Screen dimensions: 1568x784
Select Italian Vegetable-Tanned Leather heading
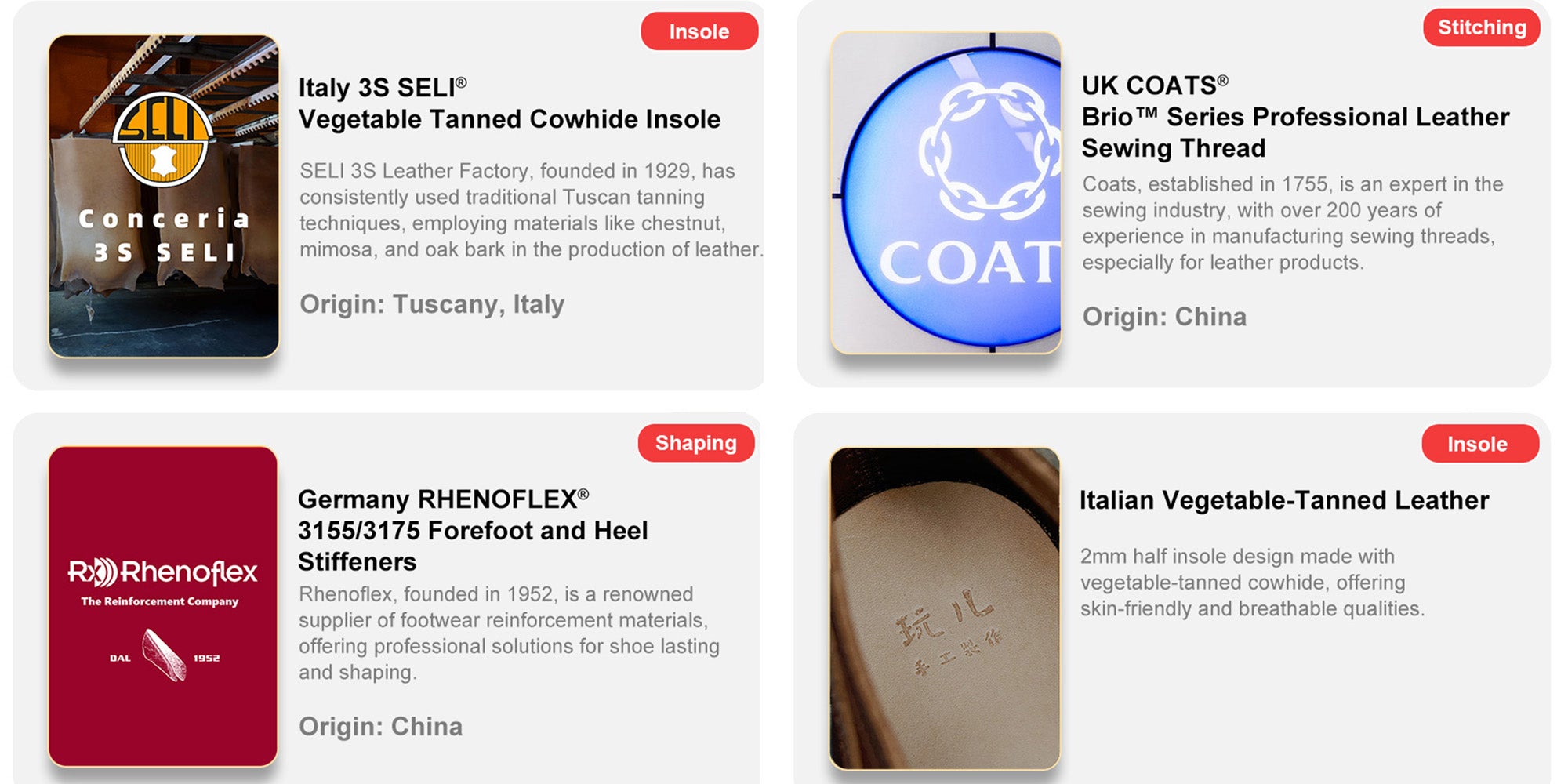tap(1284, 500)
